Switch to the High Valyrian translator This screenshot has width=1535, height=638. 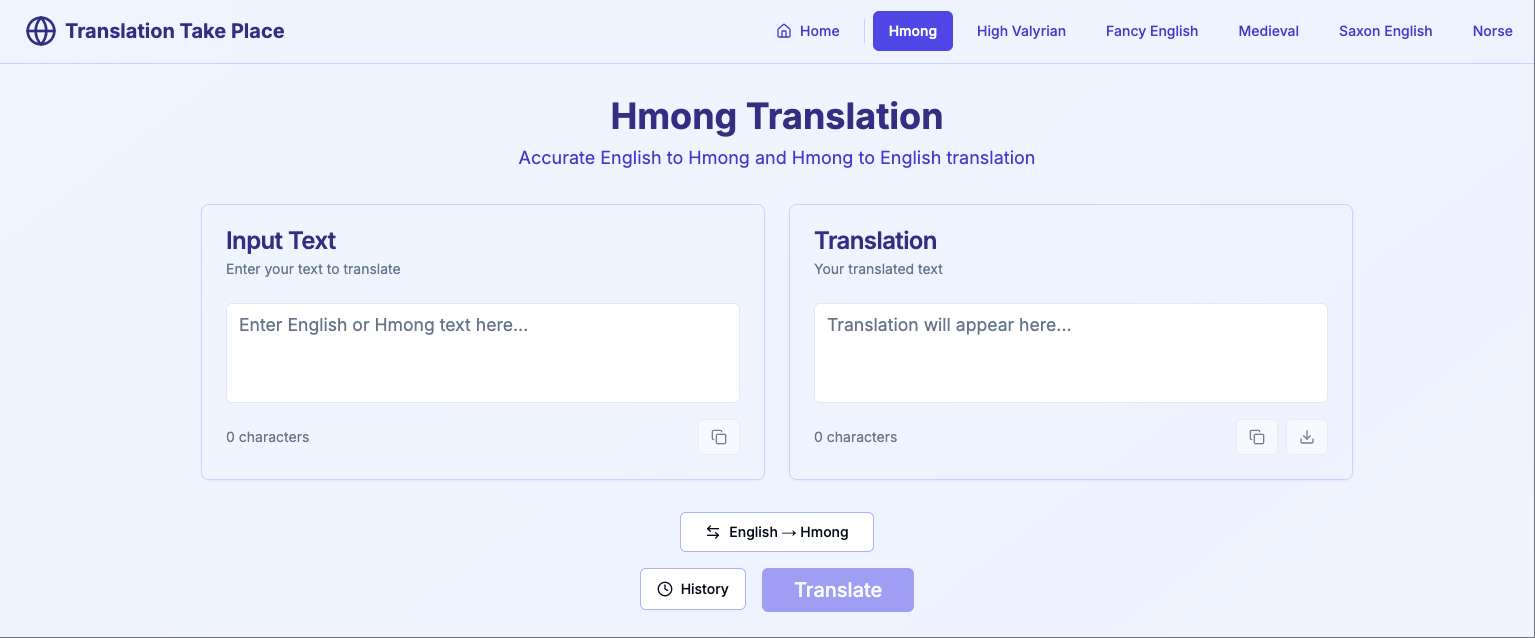click(1021, 31)
